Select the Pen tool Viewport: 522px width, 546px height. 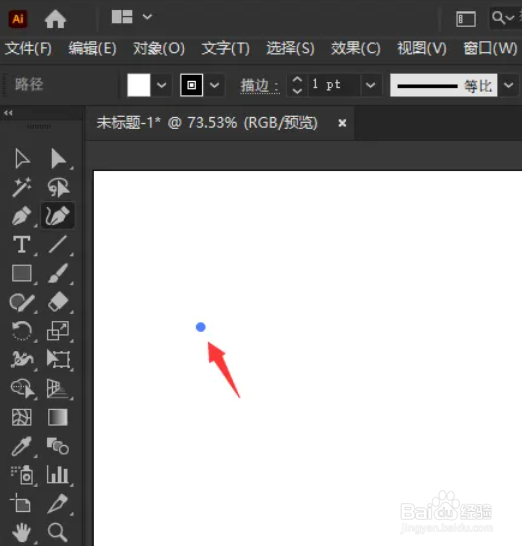tap(22, 216)
